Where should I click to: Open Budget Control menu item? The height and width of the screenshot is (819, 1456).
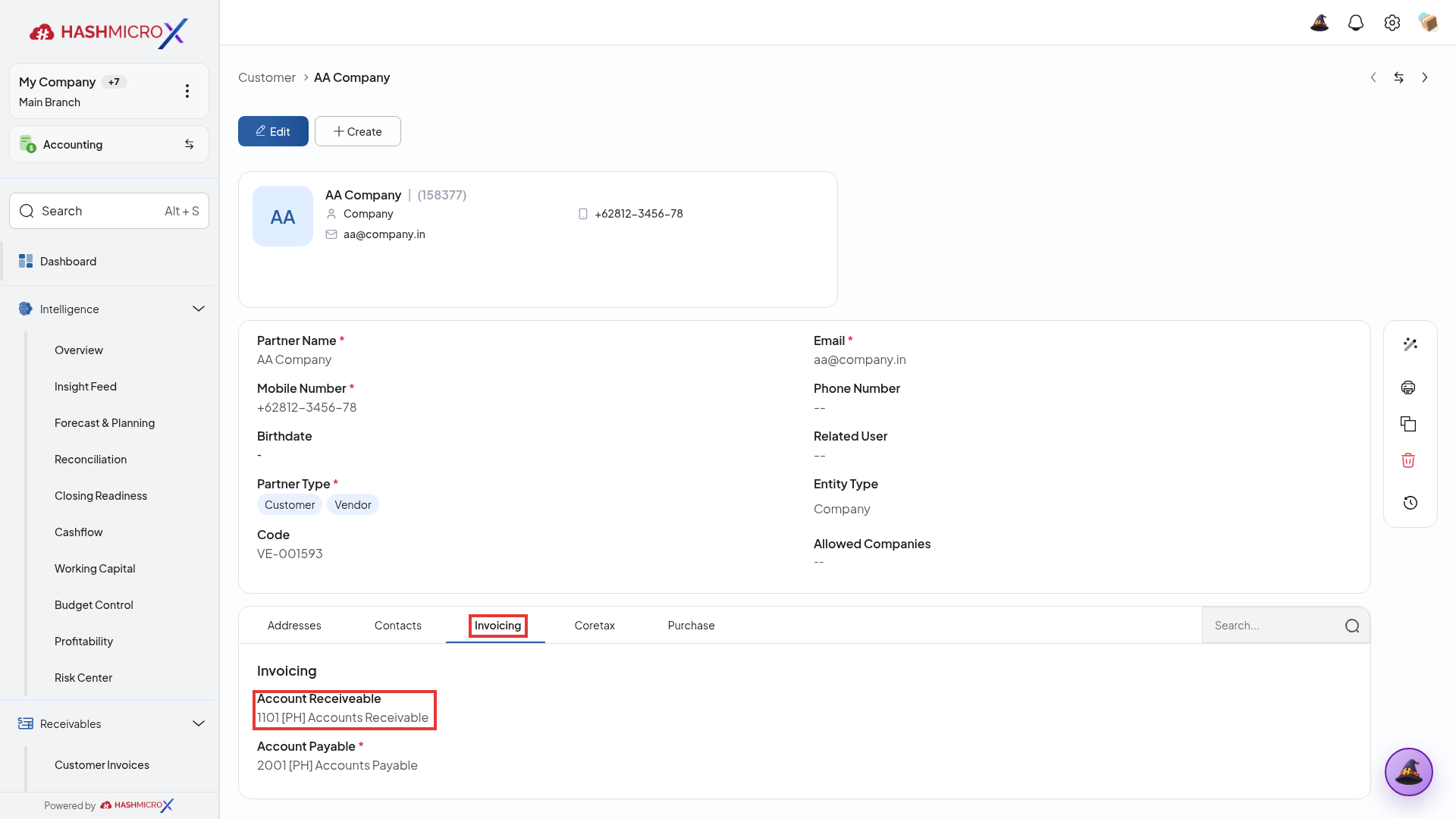[94, 604]
